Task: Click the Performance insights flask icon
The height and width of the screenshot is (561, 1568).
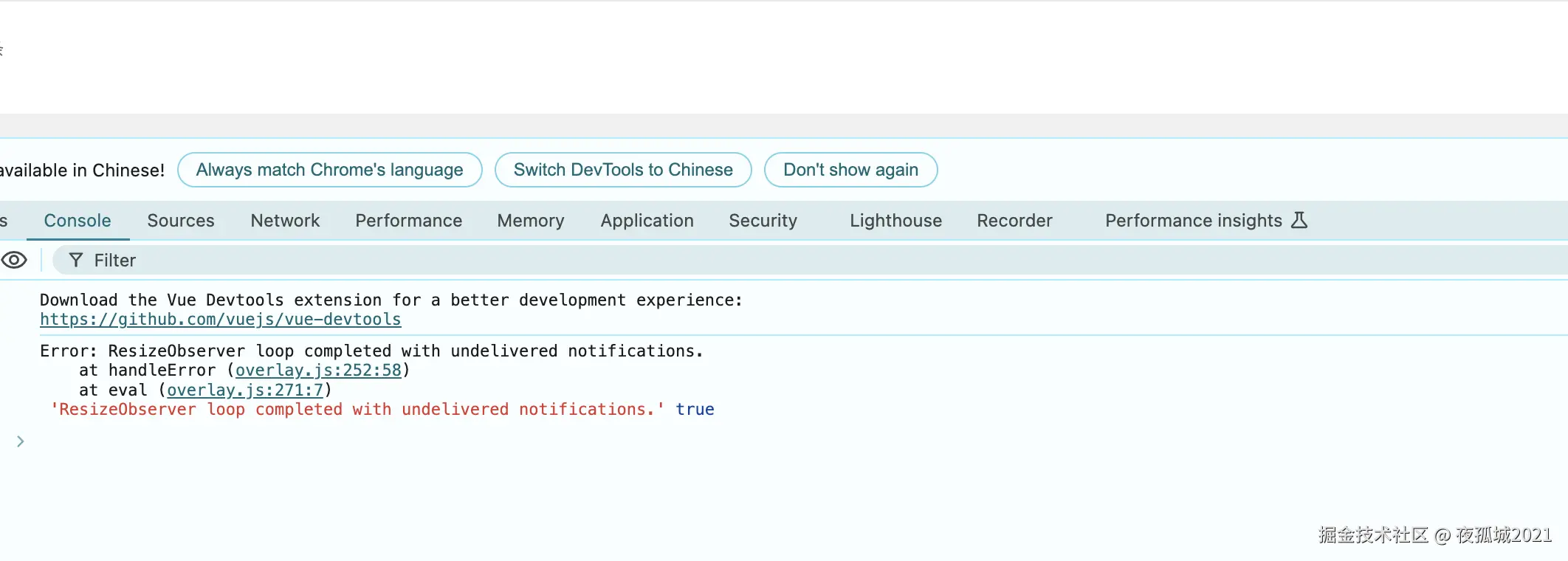Action: tap(1299, 220)
